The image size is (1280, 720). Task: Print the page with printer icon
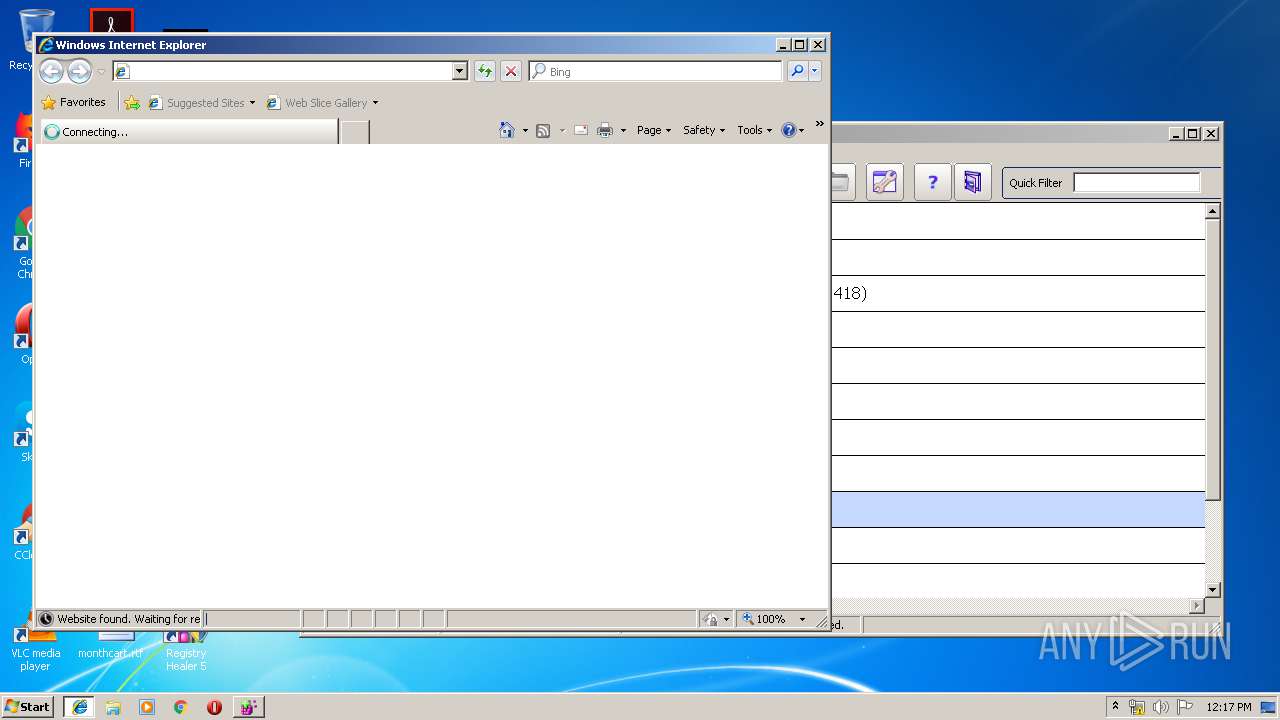pos(605,130)
